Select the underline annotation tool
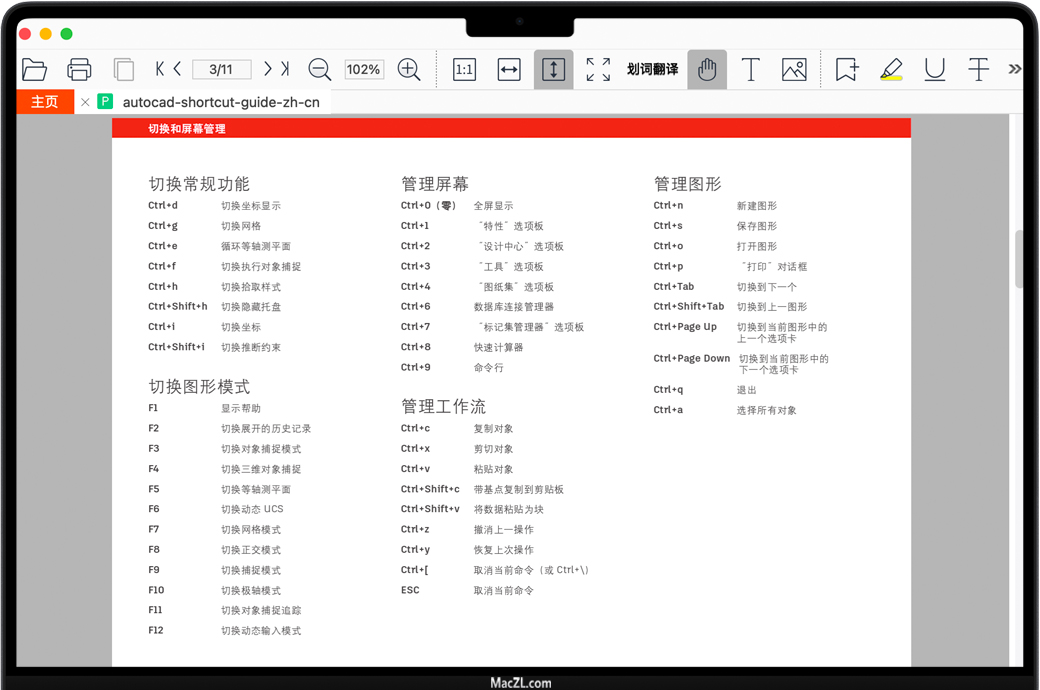 point(935,69)
